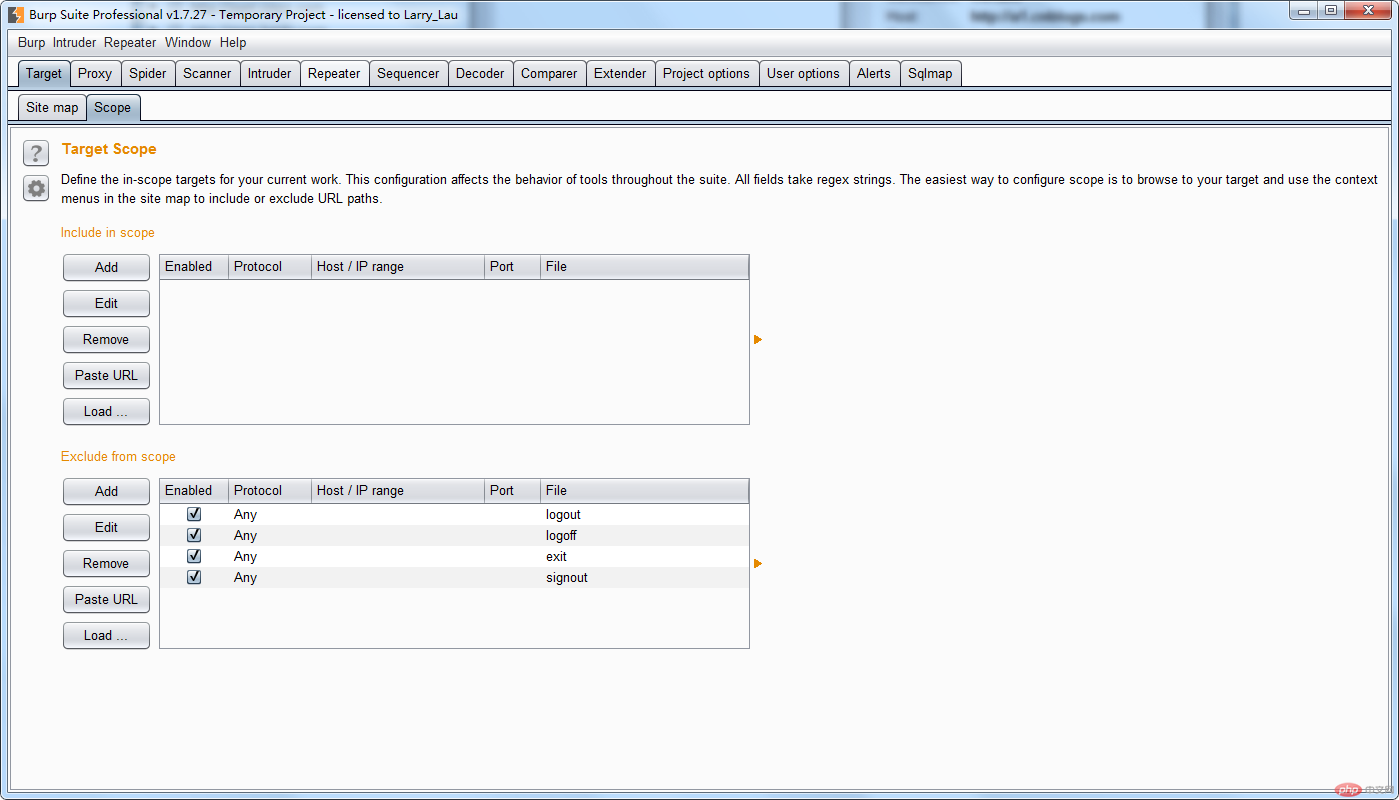Toggle the signout exclusion checkbox
Viewport: 1399px width, 800px height.
pyautogui.click(x=194, y=577)
